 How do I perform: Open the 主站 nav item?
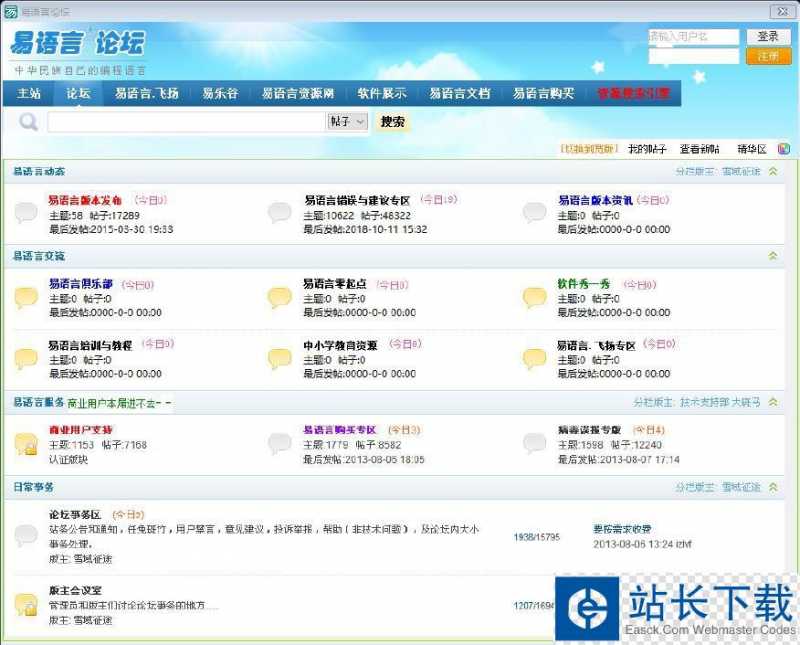tap(29, 93)
